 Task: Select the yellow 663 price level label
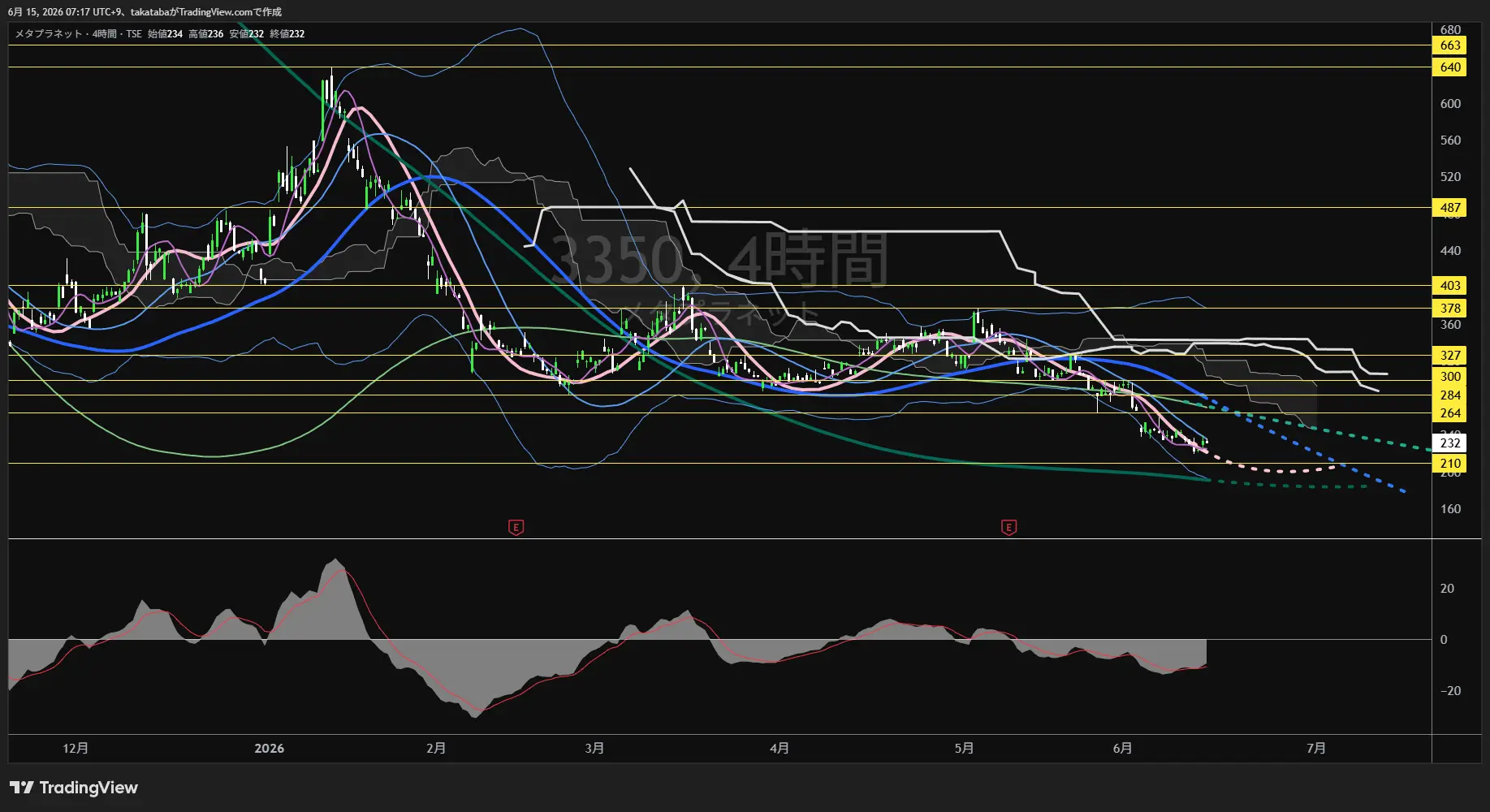[x=1450, y=45]
